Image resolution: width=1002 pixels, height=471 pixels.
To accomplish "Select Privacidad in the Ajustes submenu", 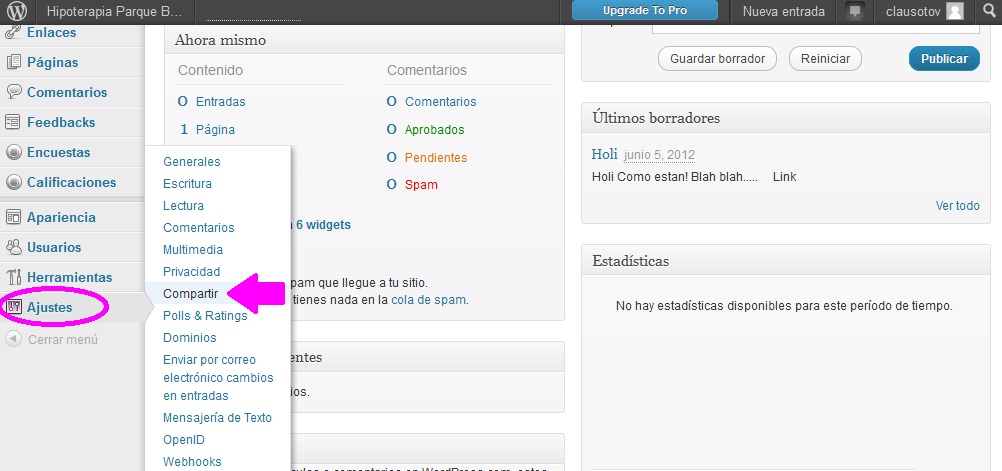I will pyautogui.click(x=191, y=272).
